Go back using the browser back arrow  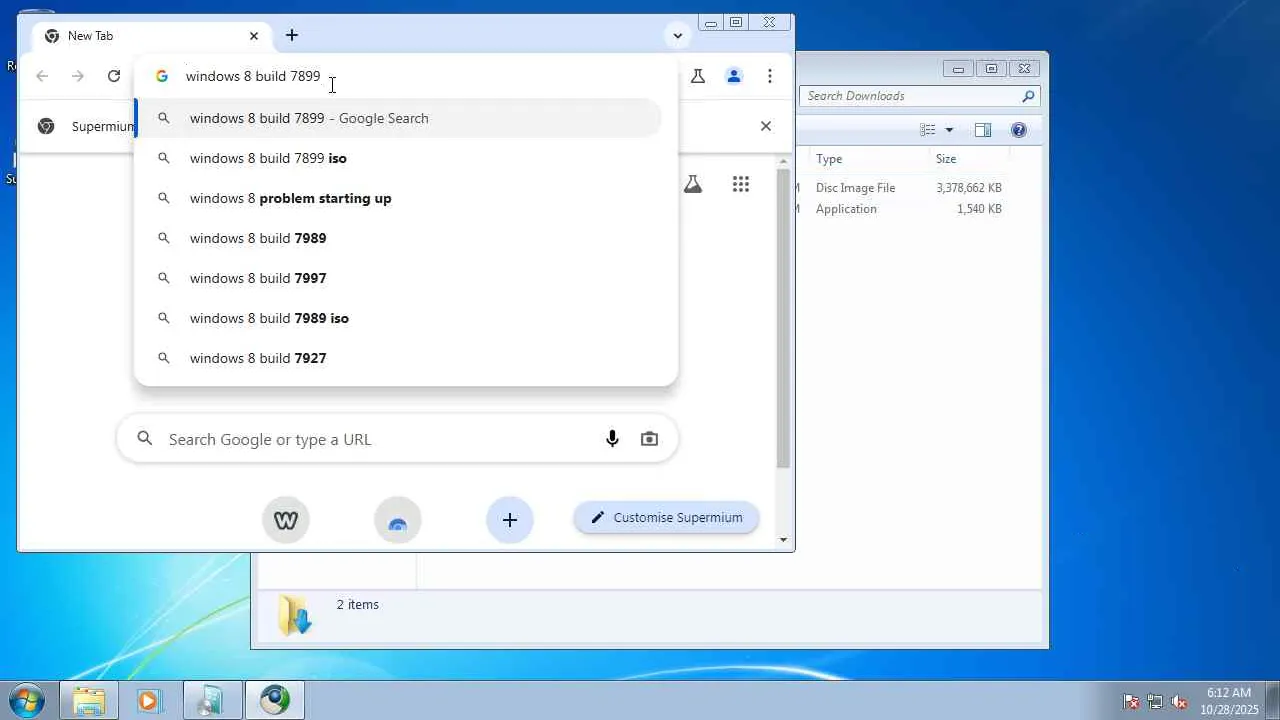coord(42,76)
